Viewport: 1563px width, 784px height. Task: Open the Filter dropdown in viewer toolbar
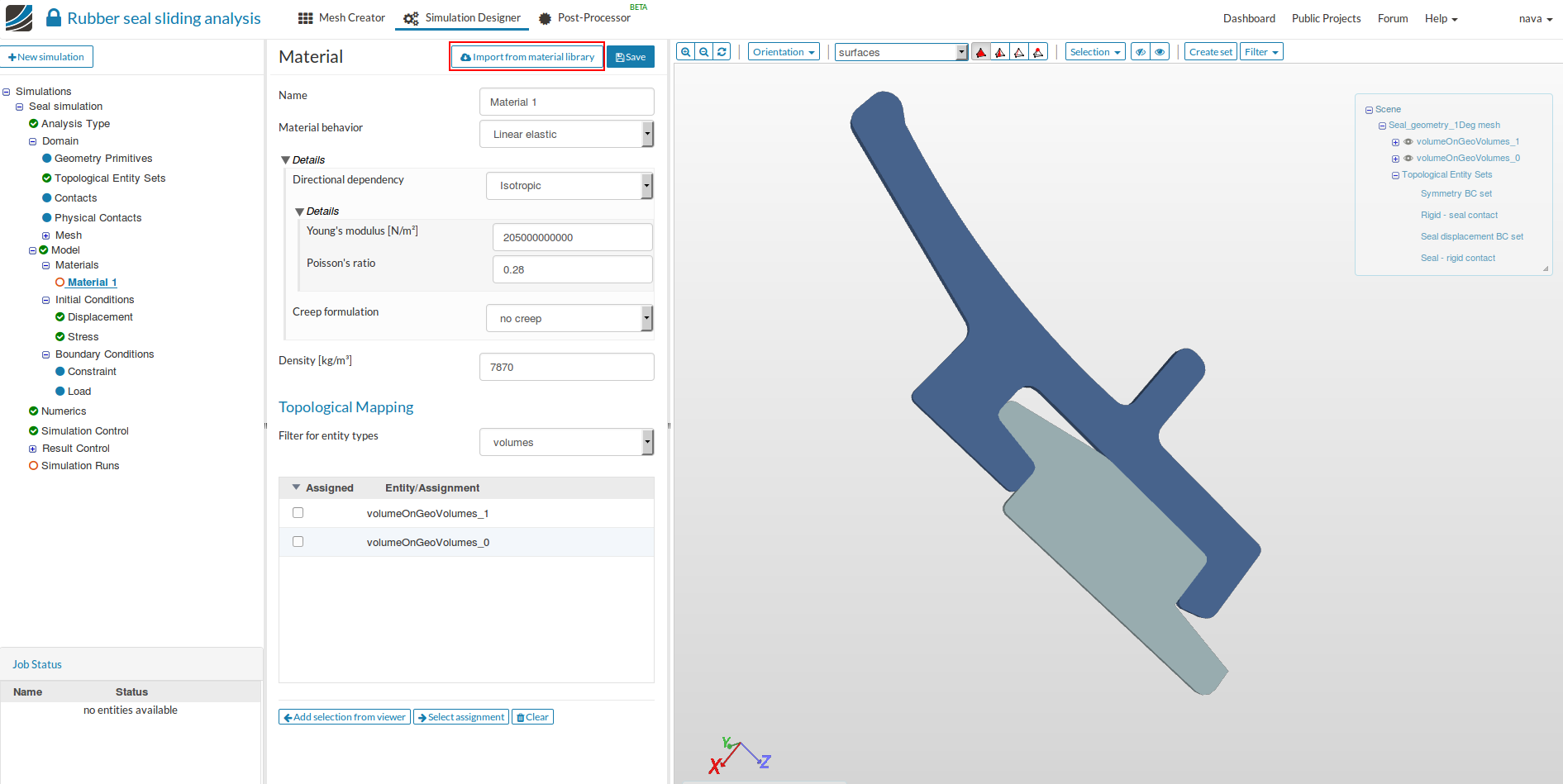coord(1261,52)
